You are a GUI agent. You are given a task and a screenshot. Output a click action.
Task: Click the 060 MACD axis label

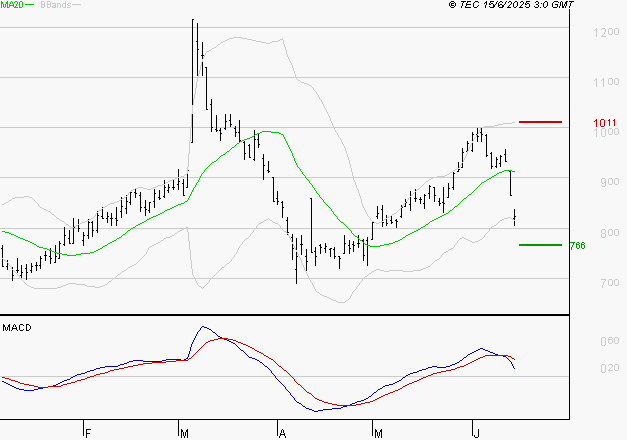(x=609, y=341)
